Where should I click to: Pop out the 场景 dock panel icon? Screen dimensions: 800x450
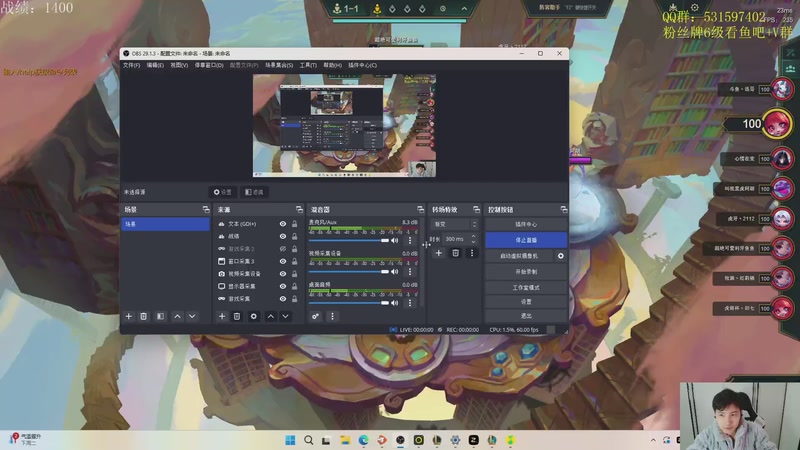pos(206,210)
